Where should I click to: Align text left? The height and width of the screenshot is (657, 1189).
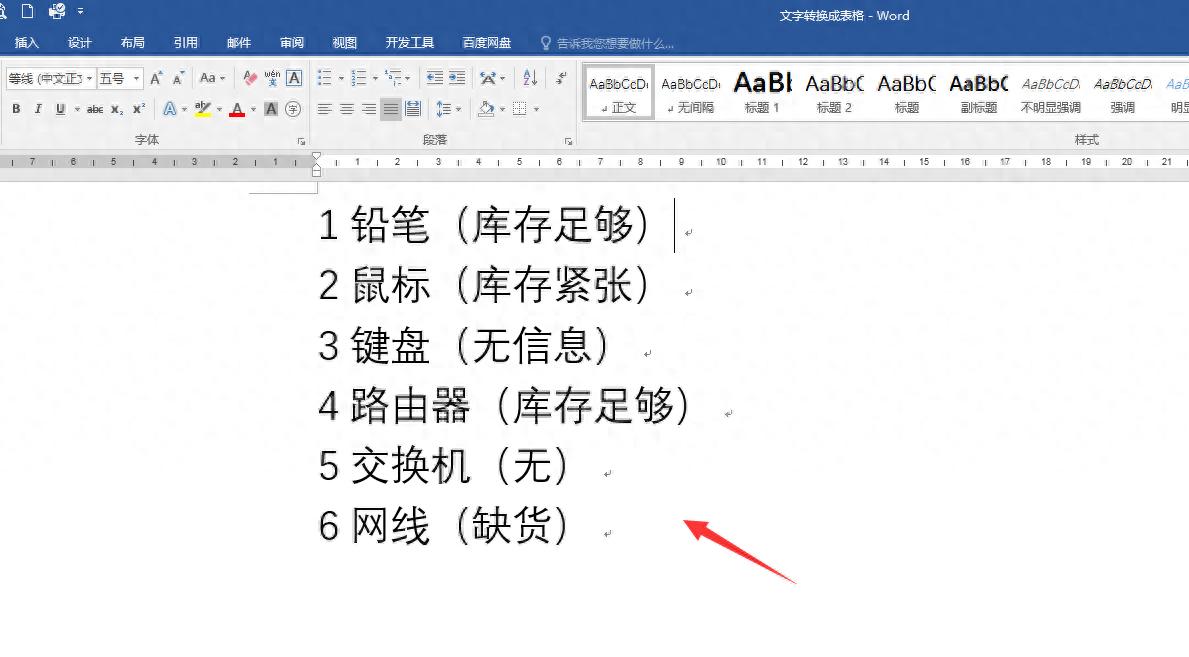(325, 109)
